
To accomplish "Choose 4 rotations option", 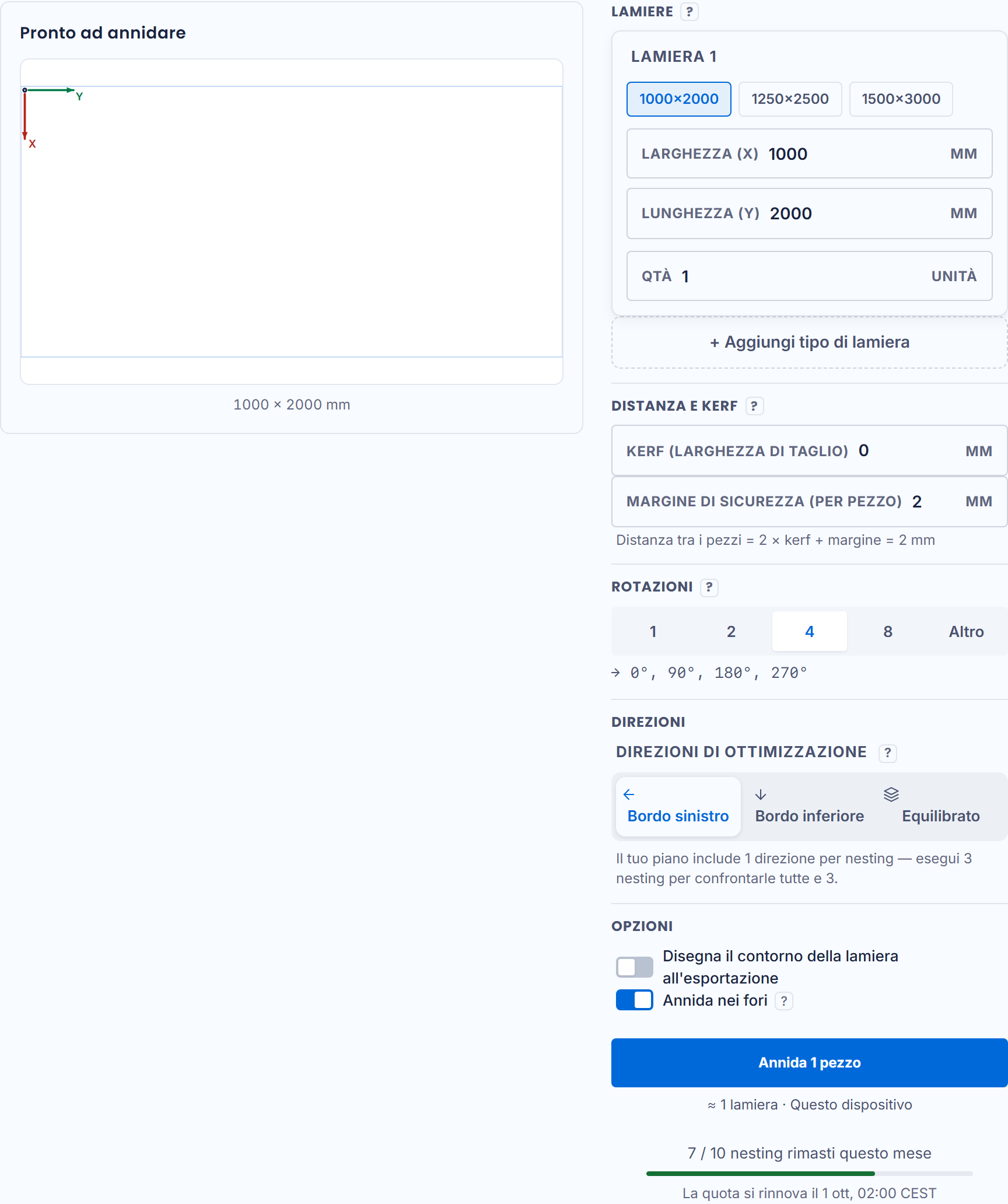I will click(x=810, y=631).
